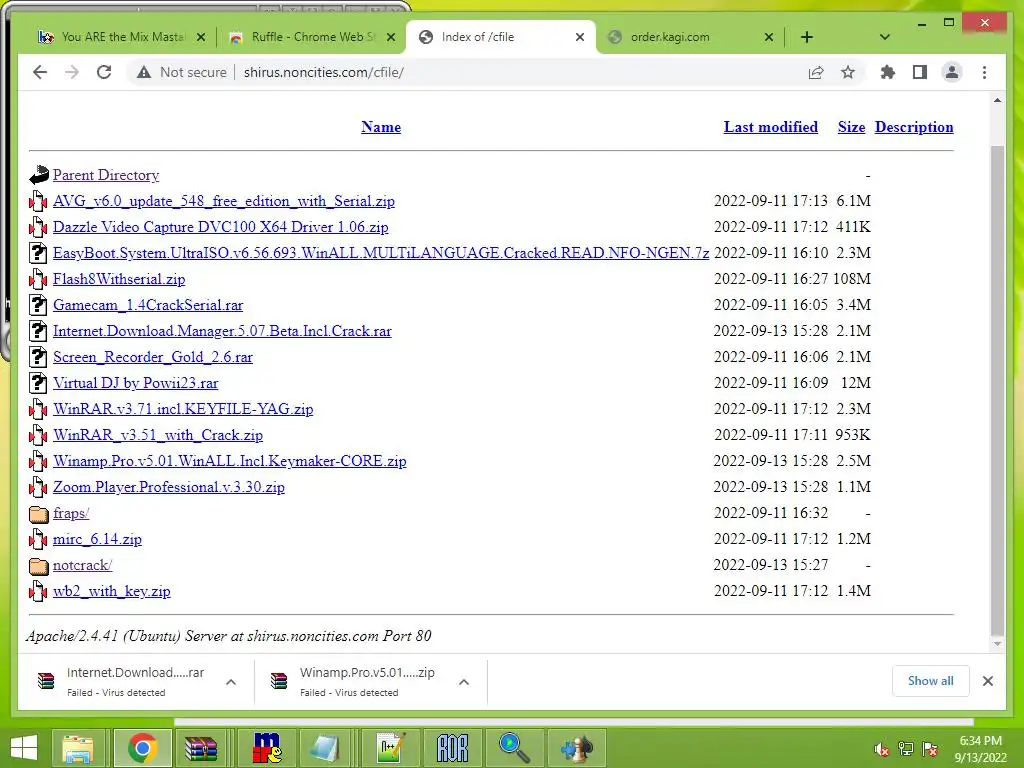Select the Index of /cfile tab

500,37
